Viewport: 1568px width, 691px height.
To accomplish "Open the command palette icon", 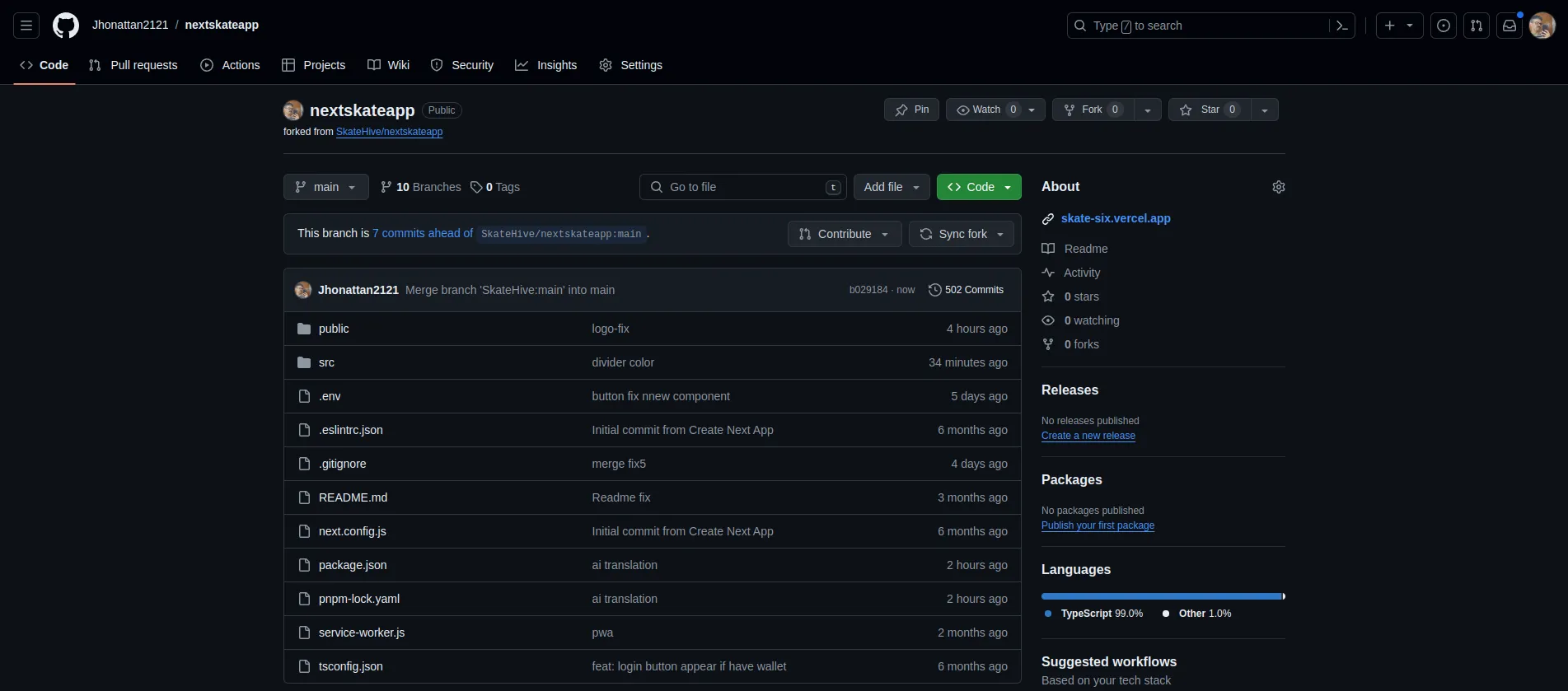I will 1341,26.
